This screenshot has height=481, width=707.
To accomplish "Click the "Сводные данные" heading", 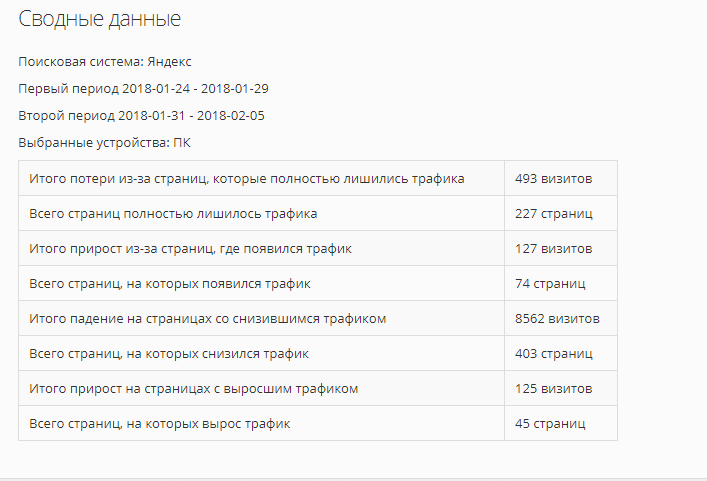I will pyautogui.click(x=100, y=19).
